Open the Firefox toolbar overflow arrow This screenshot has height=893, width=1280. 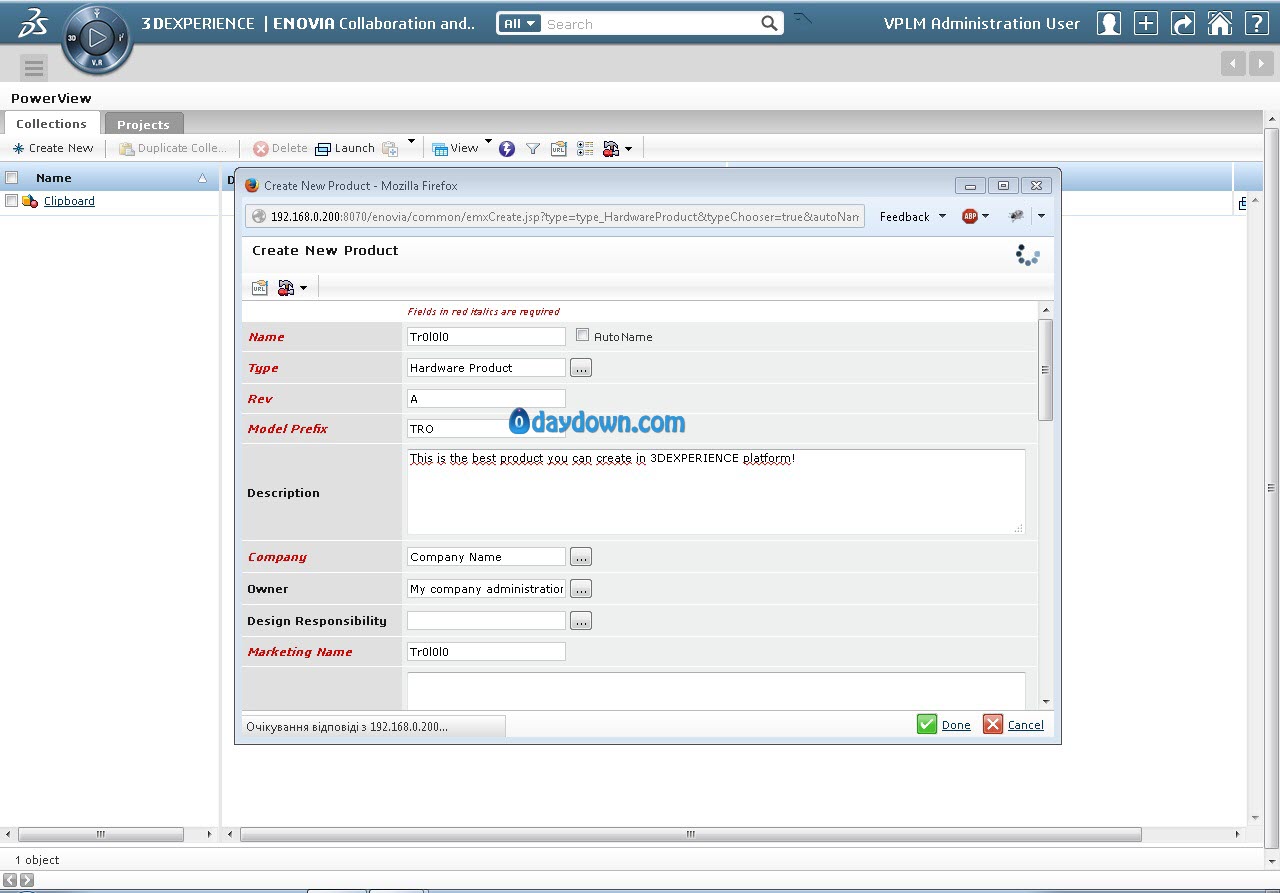pyautogui.click(x=1041, y=216)
